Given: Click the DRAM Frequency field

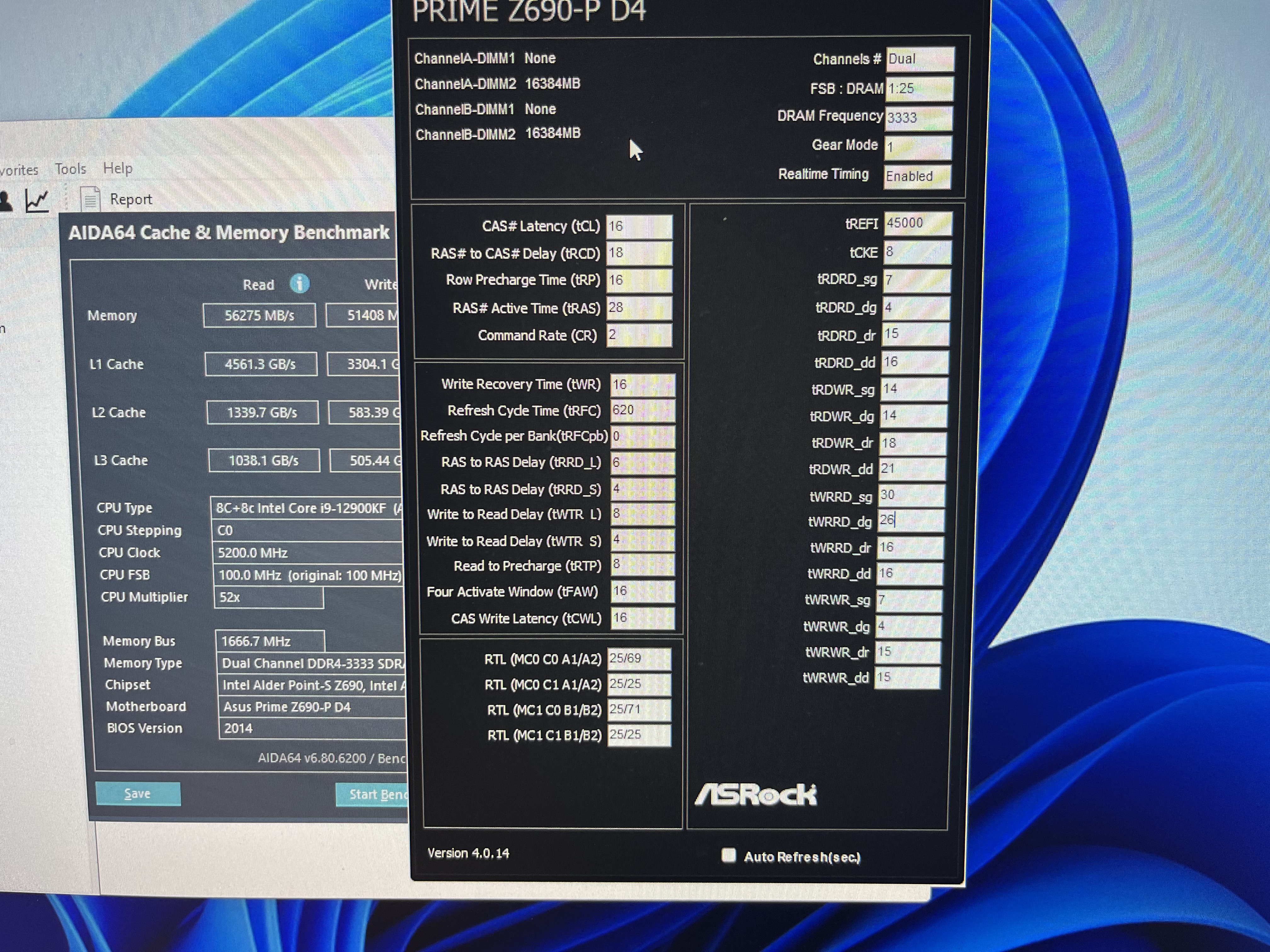Looking at the screenshot, I should pyautogui.click(x=918, y=118).
